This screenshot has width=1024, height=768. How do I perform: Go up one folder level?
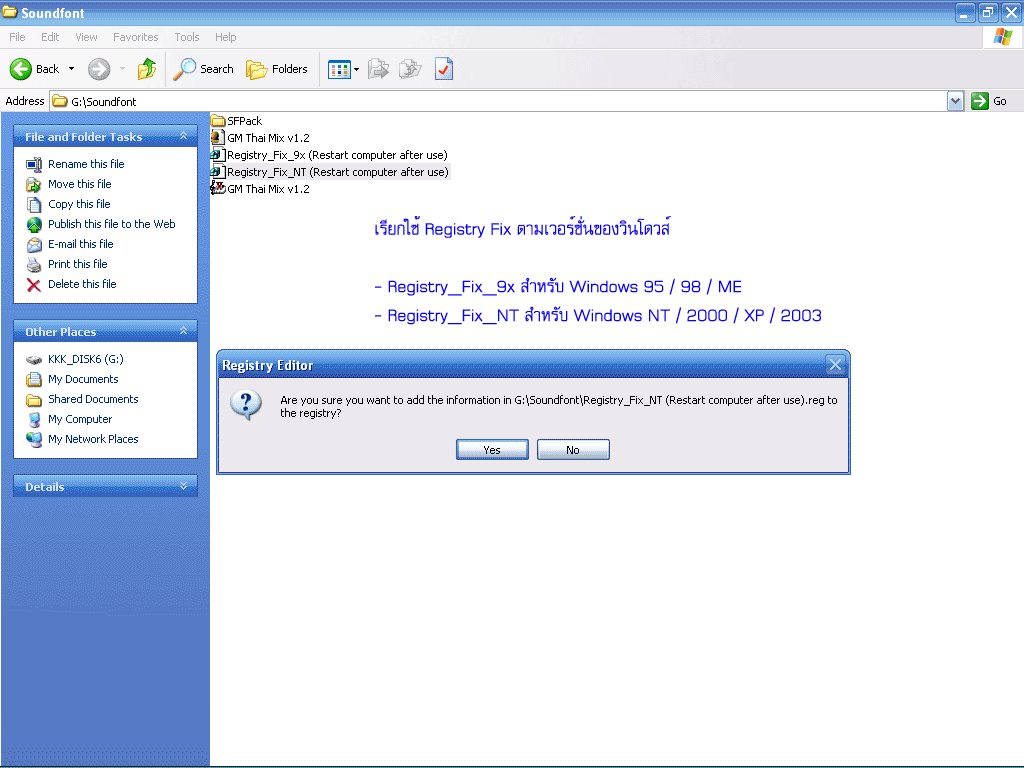point(147,69)
